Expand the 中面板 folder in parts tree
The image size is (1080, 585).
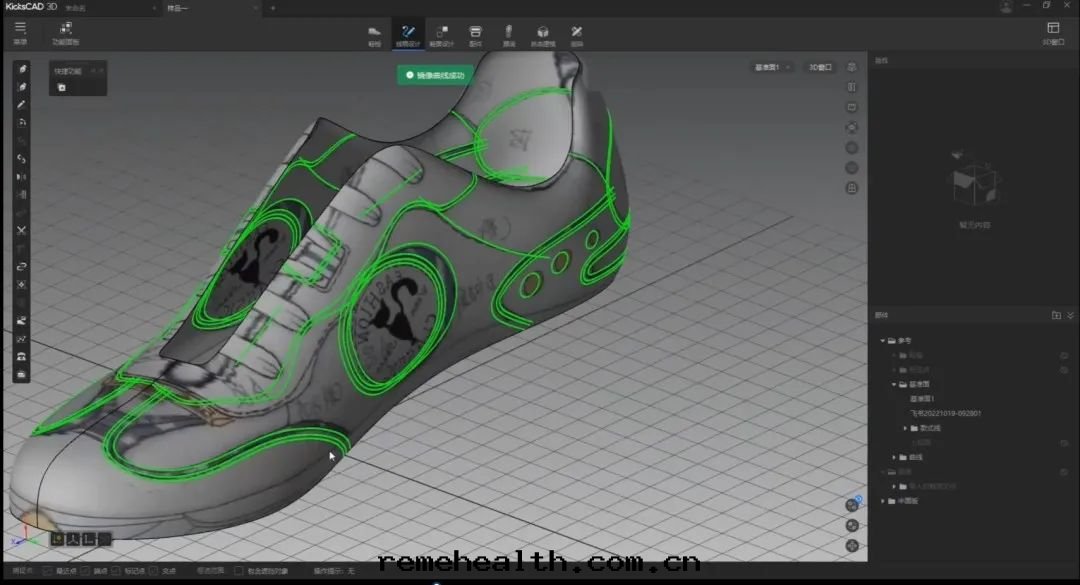click(883, 501)
